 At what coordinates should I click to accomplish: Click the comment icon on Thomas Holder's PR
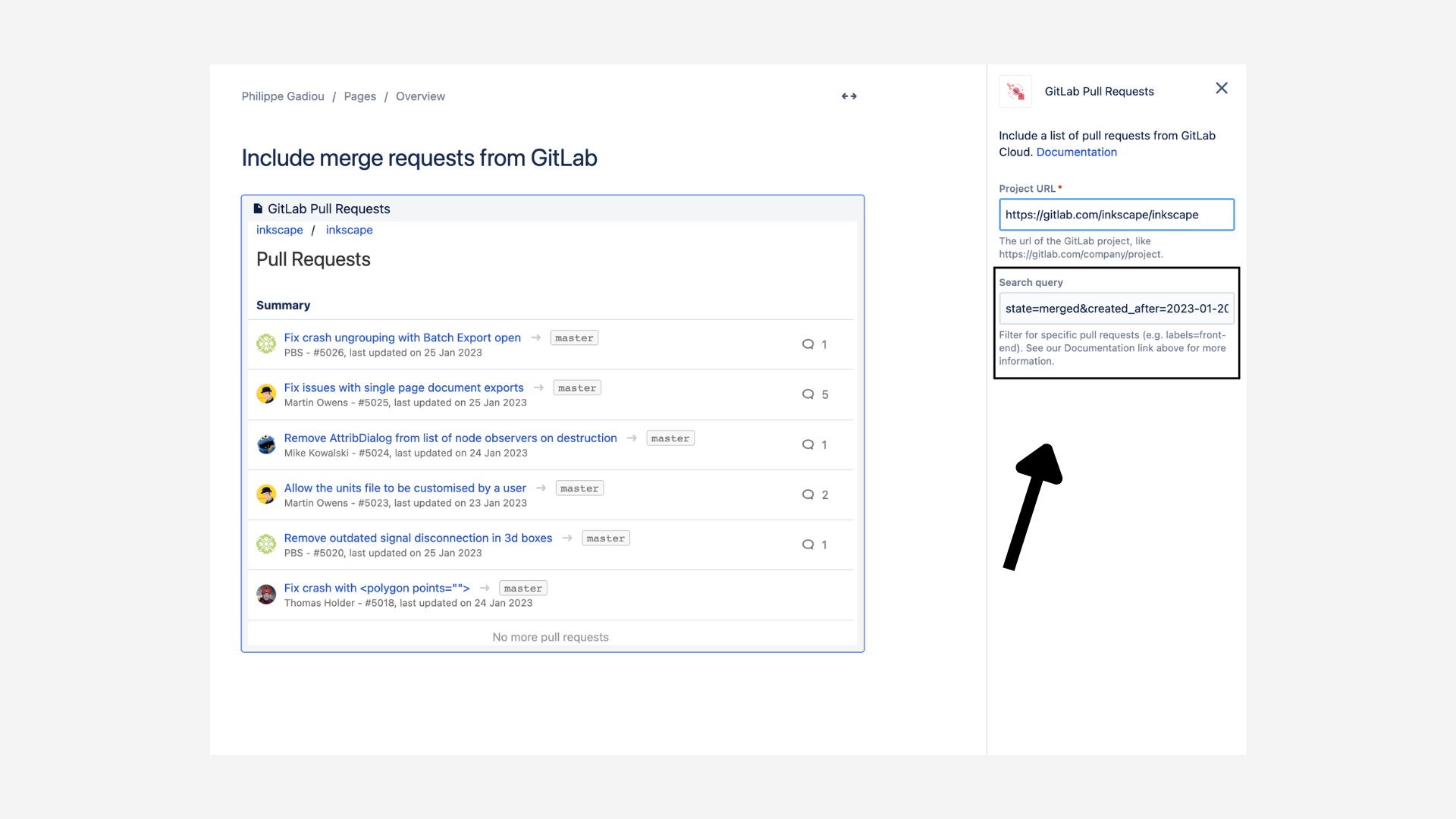coord(808,595)
